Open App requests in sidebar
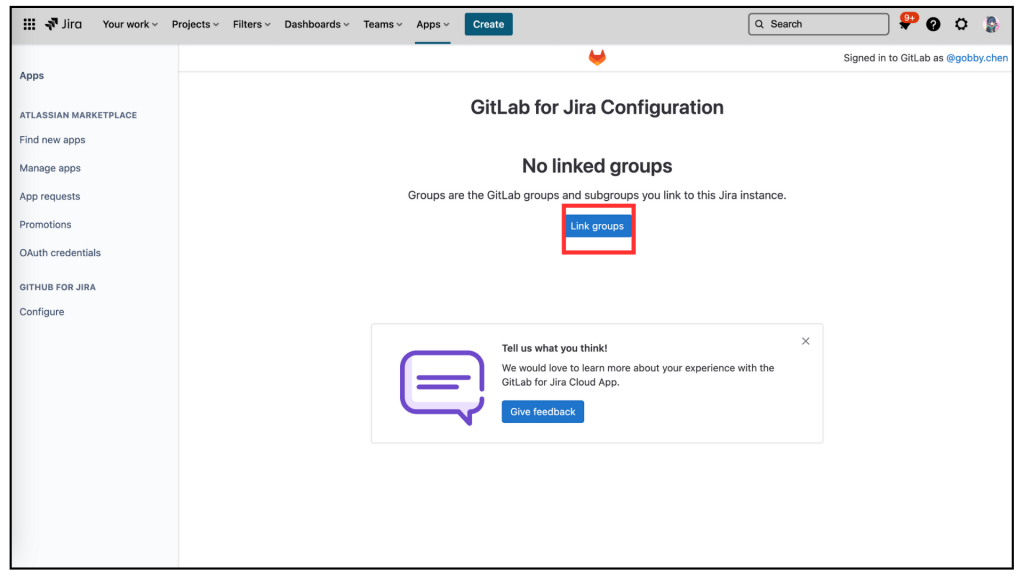Viewport: 1024px width, 576px height. (x=50, y=196)
